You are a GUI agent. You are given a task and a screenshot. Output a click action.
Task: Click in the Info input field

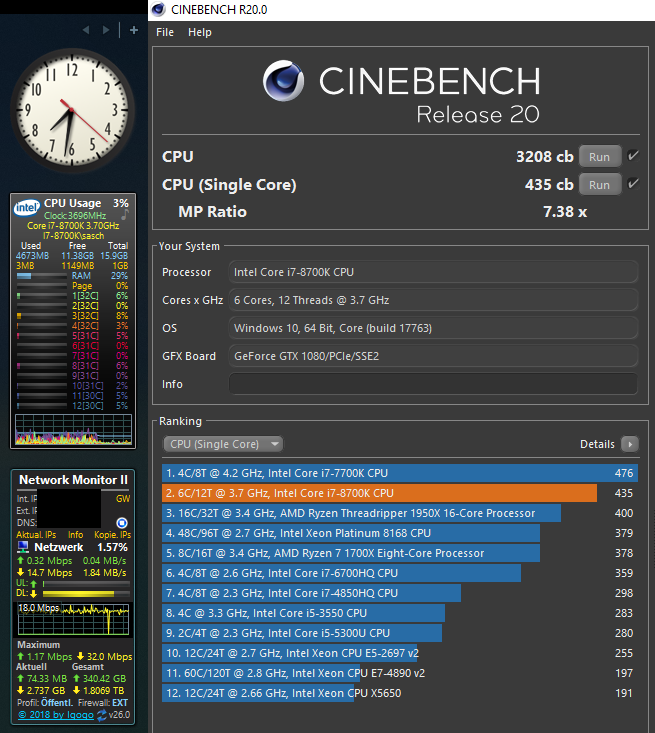coord(433,384)
